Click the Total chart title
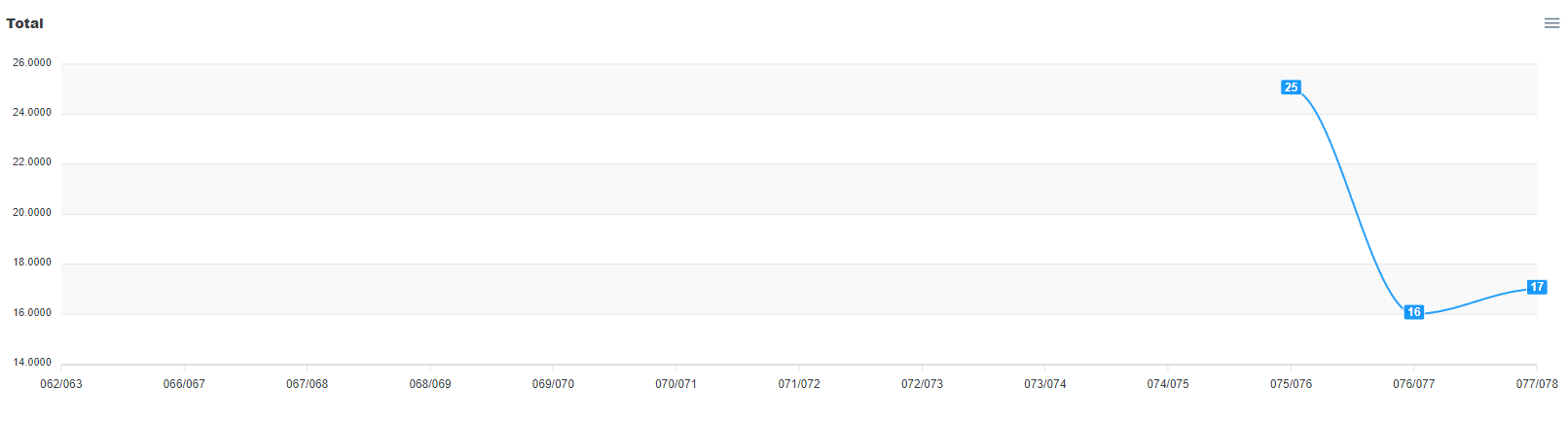The height and width of the screenshot is (425, 1568). (x=24, y=23)
